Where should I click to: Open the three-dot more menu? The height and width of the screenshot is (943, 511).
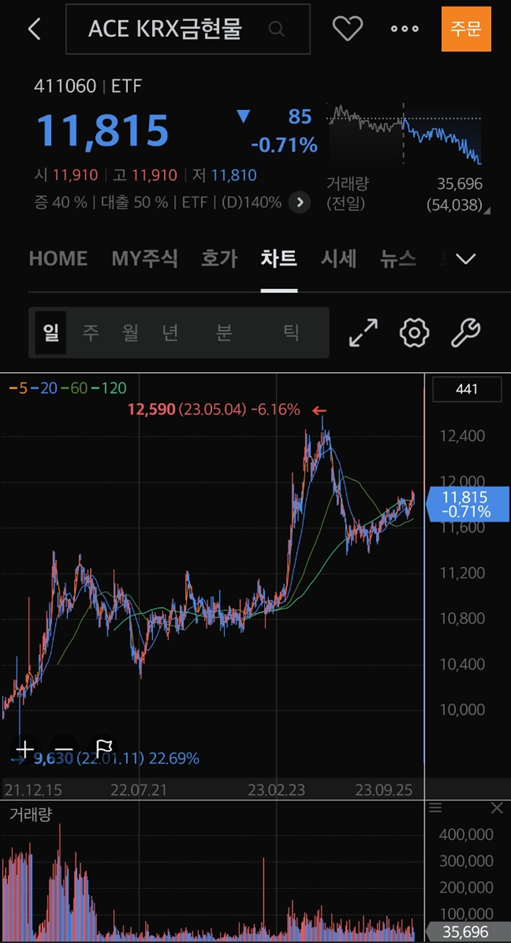pyautogui.click(x=404, y=29)
